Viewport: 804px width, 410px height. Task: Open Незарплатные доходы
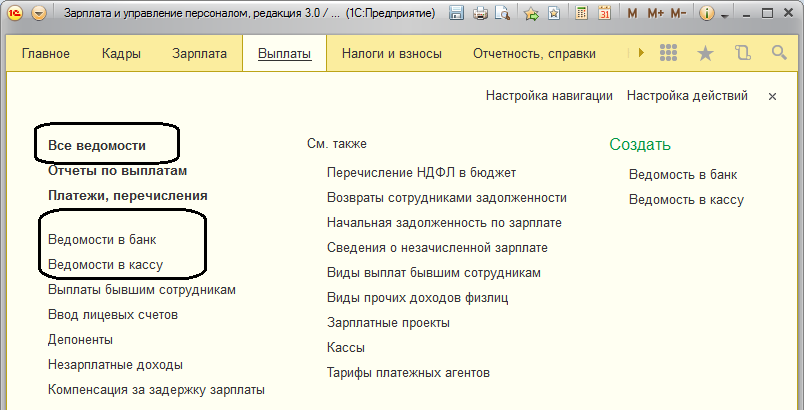[x=115, y=365]
